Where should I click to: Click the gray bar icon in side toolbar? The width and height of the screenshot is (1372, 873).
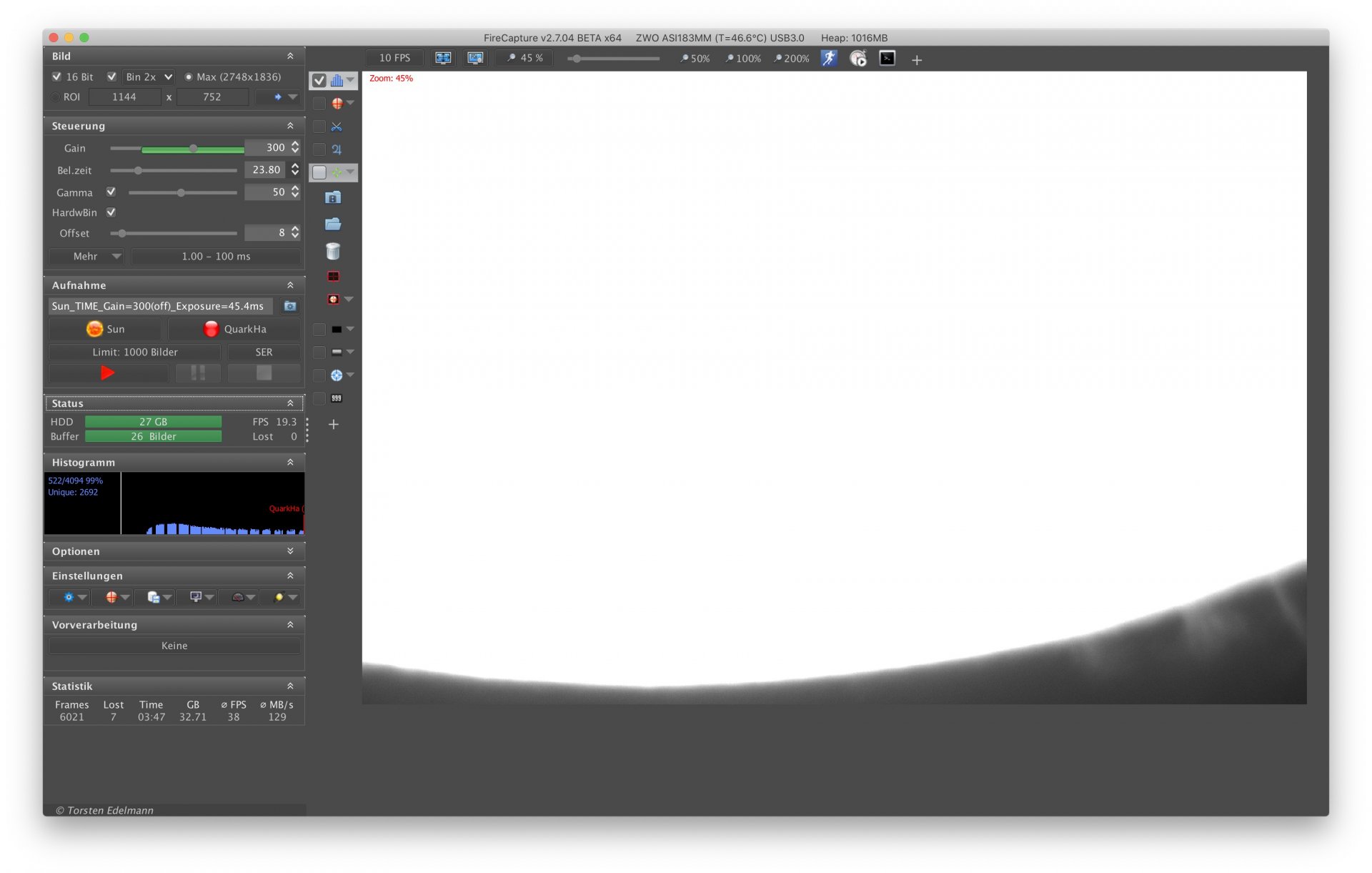point(337,352)
